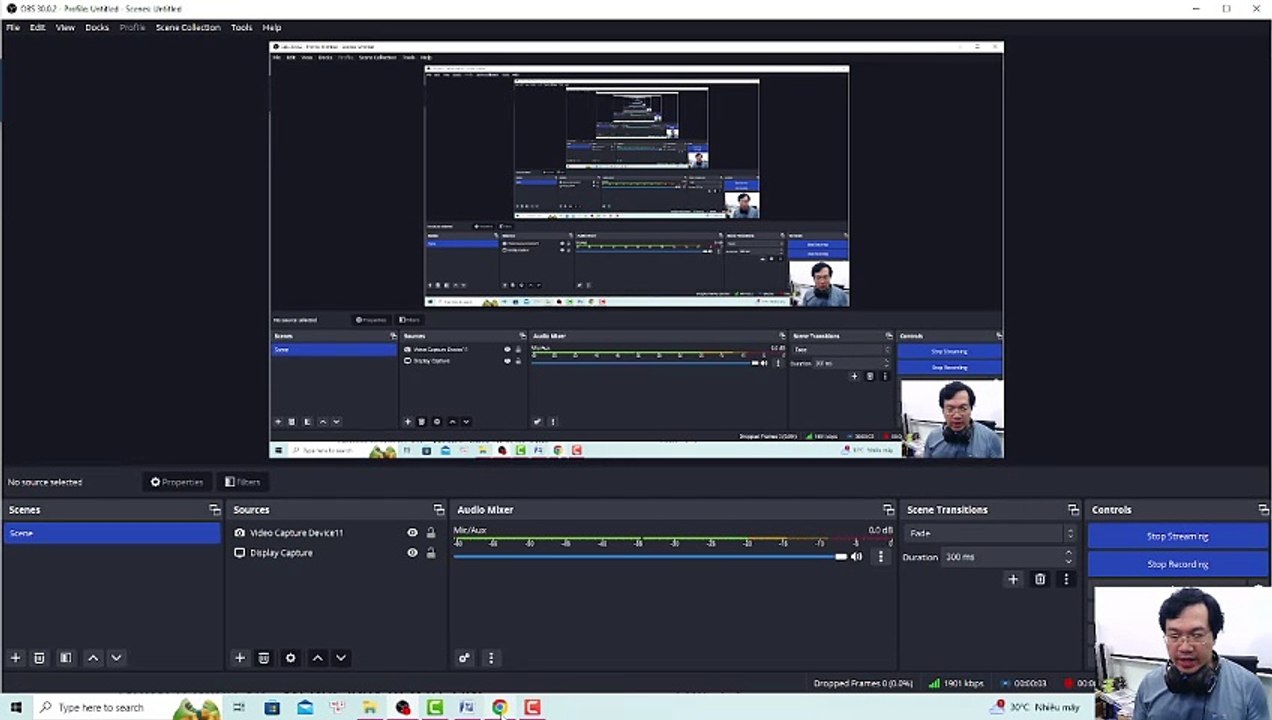
Task: Open the Docks menu
Action: tap(97, 27)
